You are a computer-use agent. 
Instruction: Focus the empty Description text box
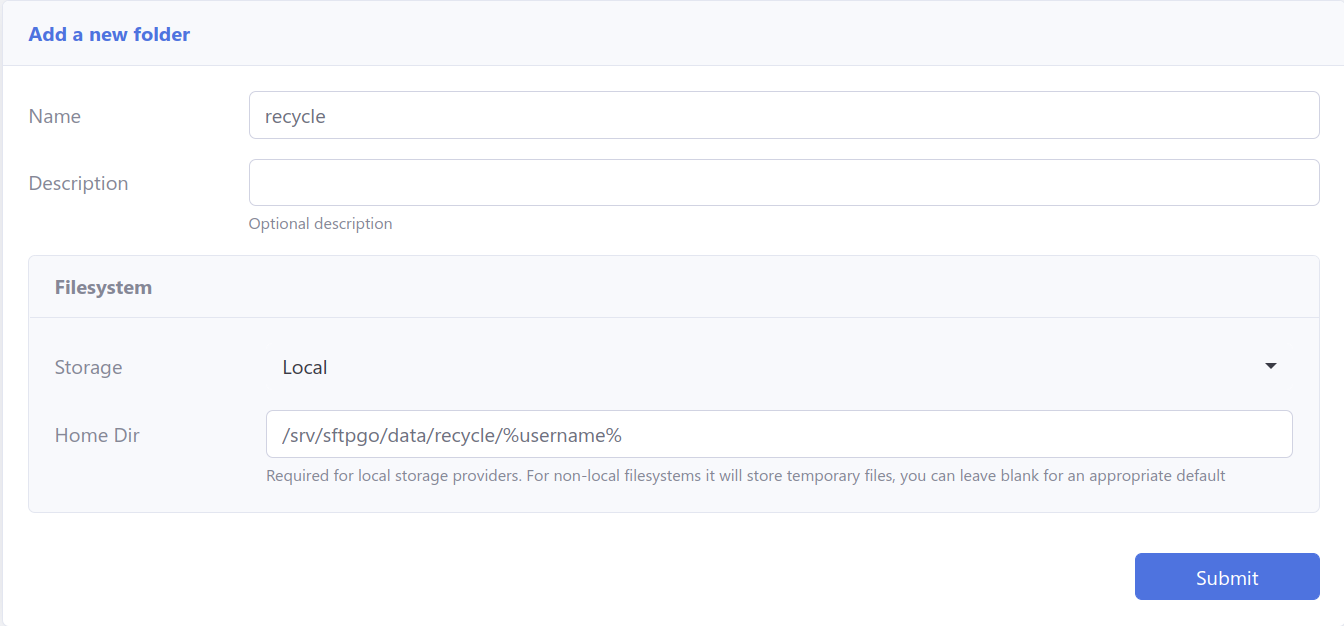pyautogui.click(x=783, y=183)
